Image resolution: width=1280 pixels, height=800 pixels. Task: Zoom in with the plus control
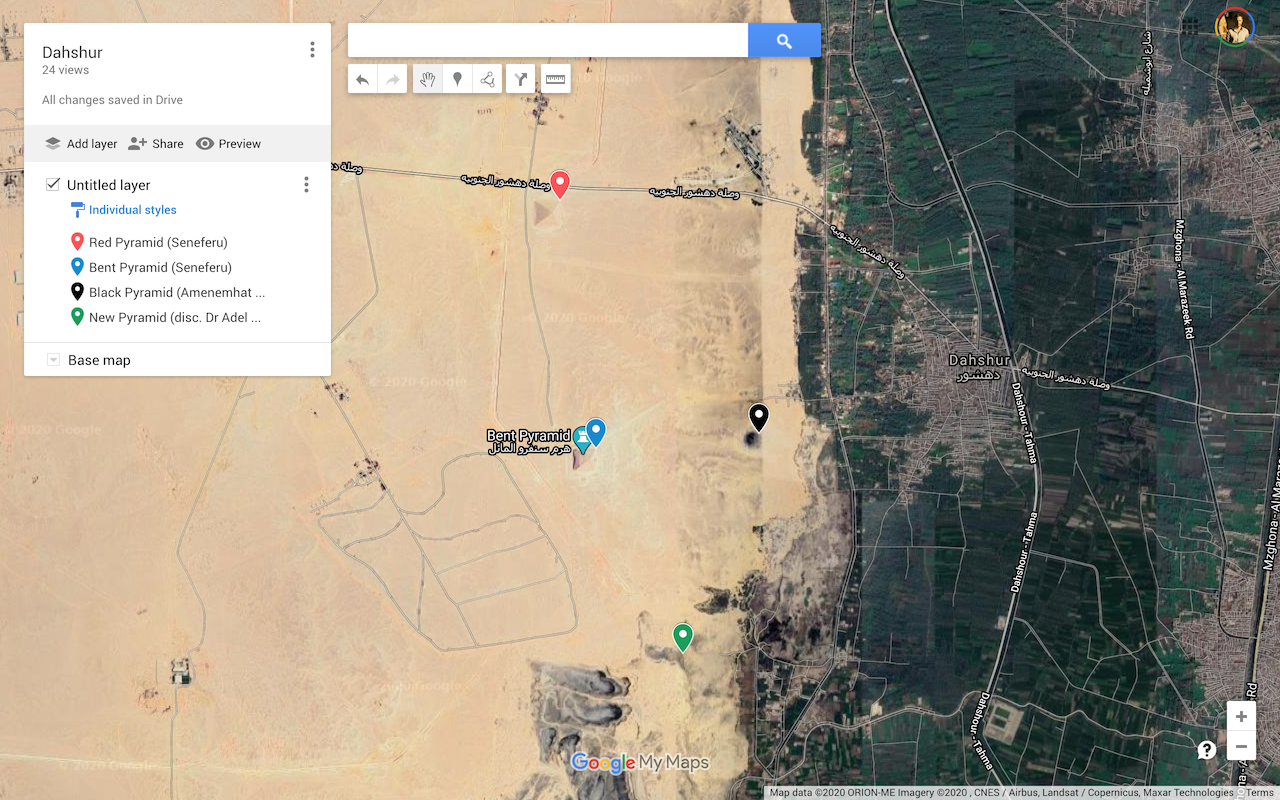pyautogui.click(x=1241, y=716)
